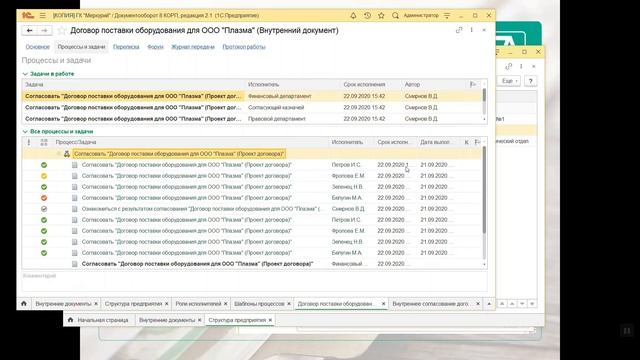Click the Комментарий input field

point(254,281)
